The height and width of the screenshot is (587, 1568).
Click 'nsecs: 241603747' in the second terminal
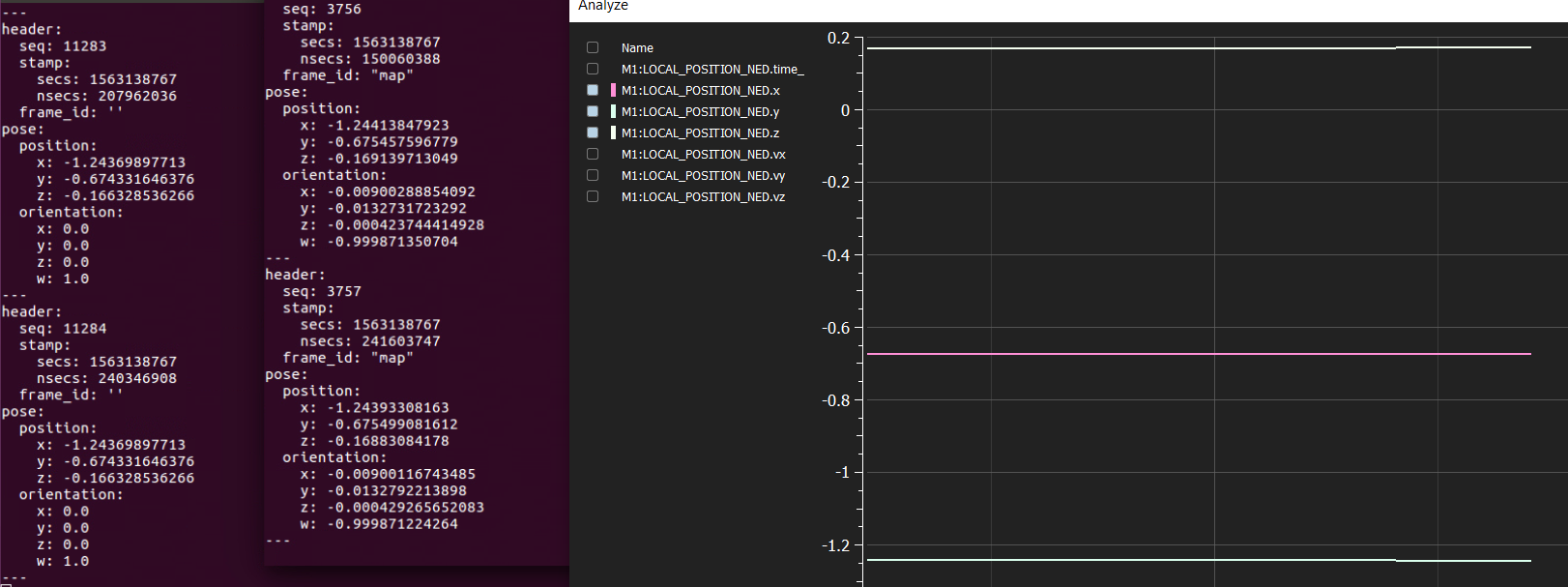(x=370, y=341)
